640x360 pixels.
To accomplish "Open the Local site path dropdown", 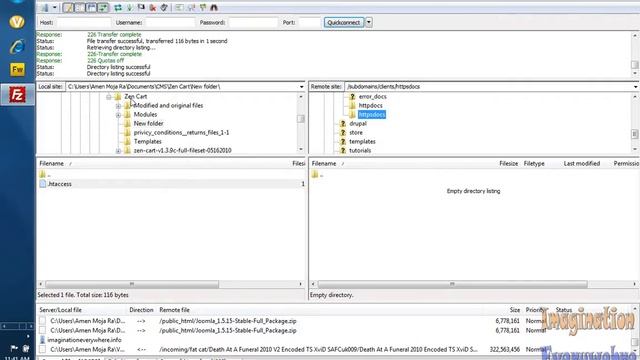I will click(302, 87).
